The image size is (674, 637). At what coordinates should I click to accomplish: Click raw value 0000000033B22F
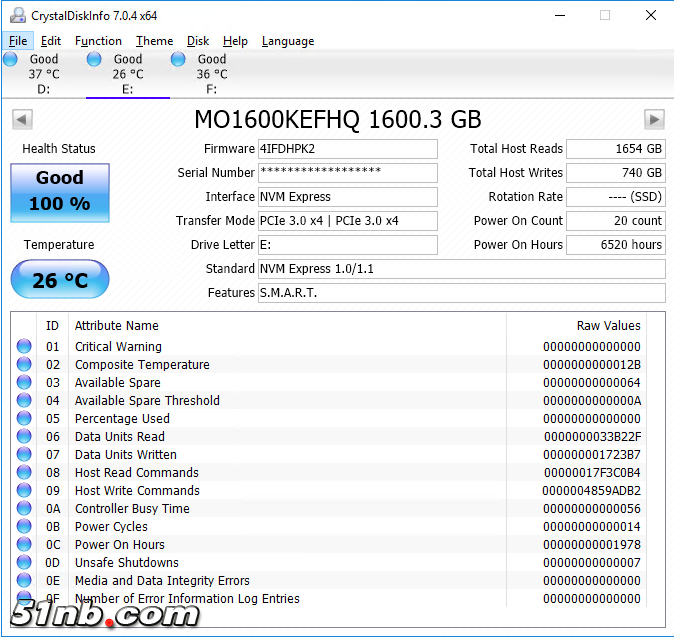tap(592, 437)
